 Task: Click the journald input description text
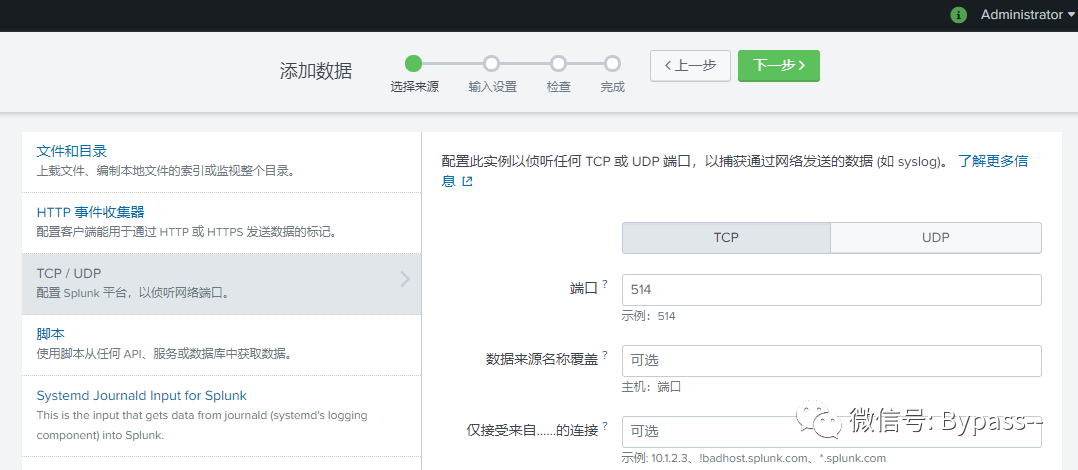[x=201, y=425]
